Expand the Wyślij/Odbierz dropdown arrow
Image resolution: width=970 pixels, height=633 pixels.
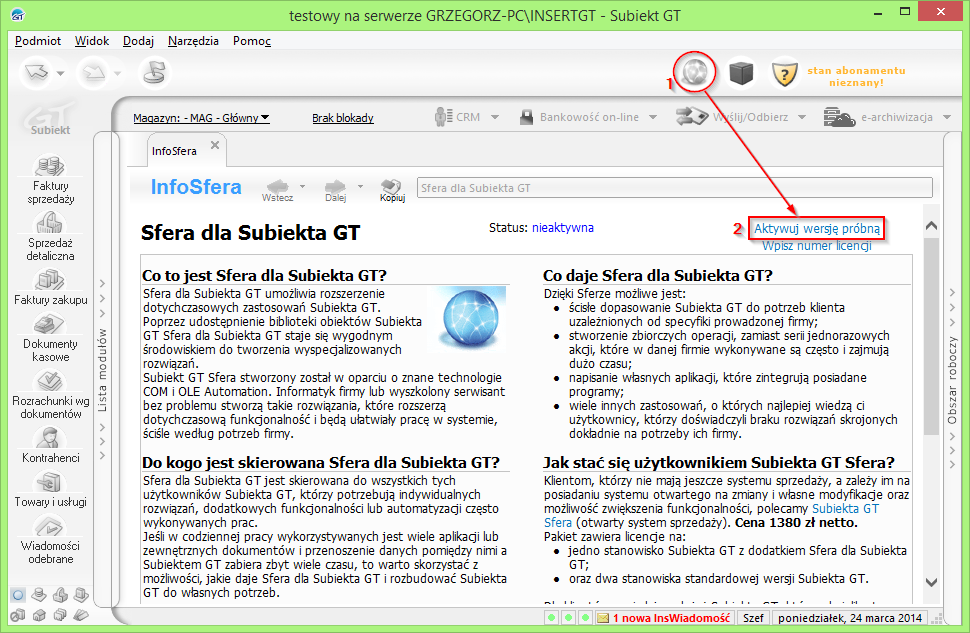802,117
